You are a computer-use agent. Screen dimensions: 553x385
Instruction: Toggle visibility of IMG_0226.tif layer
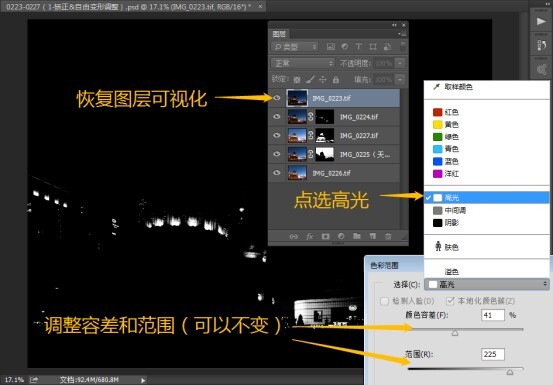pyautogui.click(x=277, y=172)
